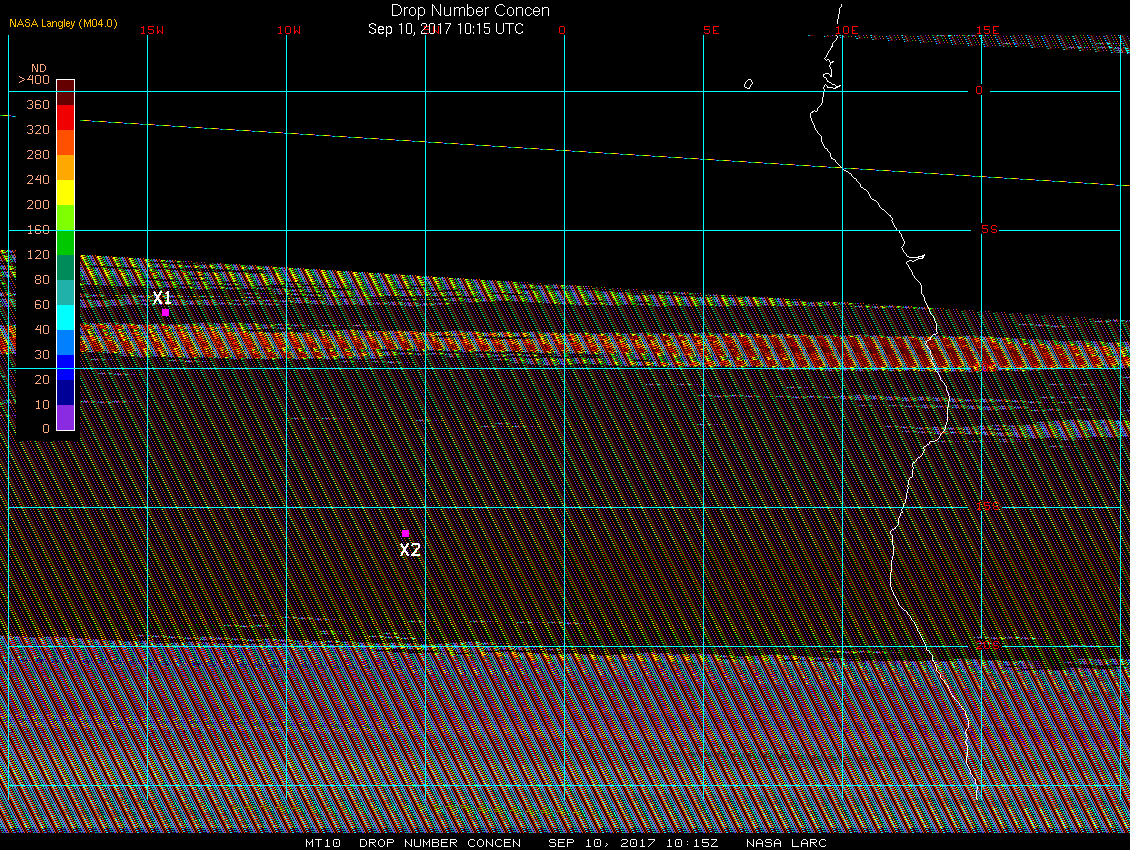Click the ND legend title
Viewport: 1130px width, 850px height.
pyautogui.click(x=38, y=68)
